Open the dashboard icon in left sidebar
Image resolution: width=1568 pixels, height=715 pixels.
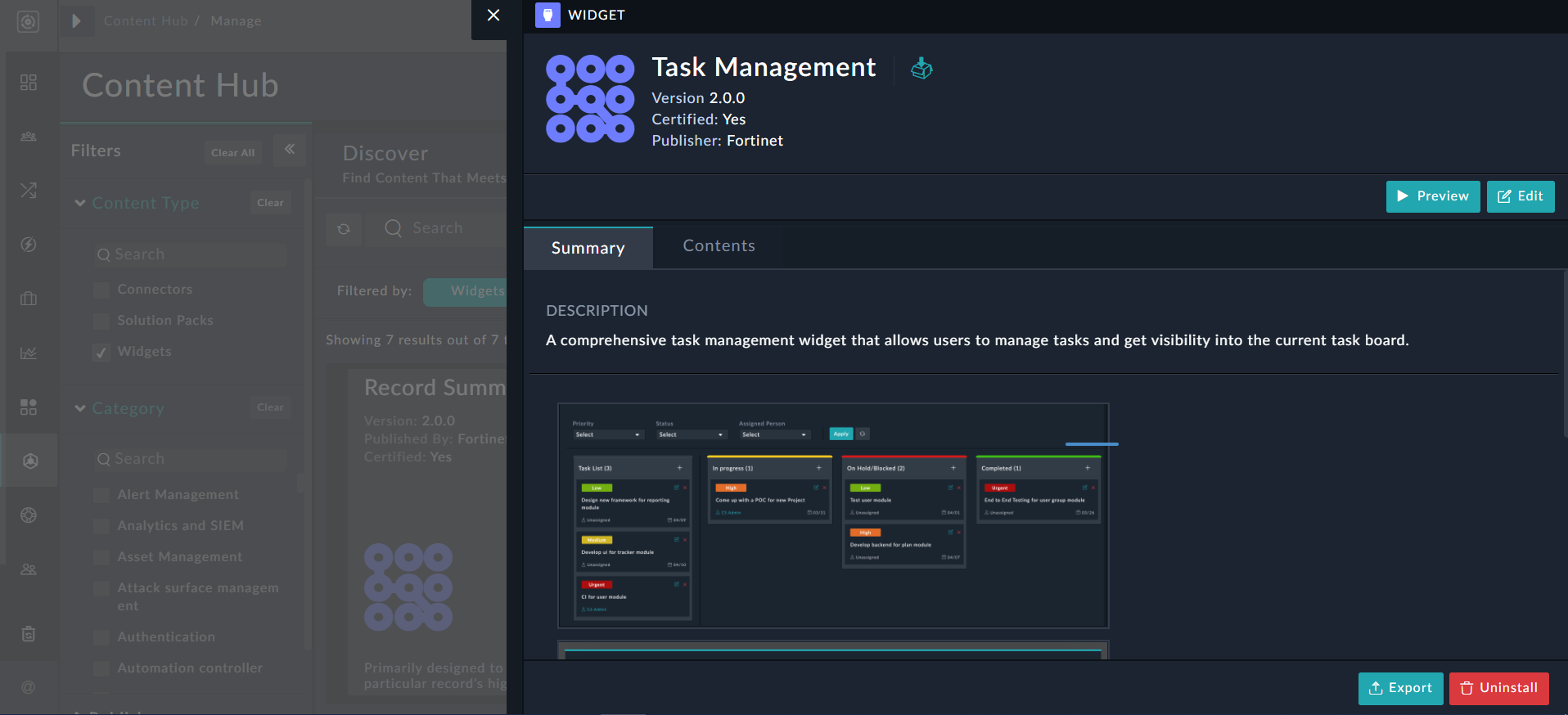[x=29, y=83]
